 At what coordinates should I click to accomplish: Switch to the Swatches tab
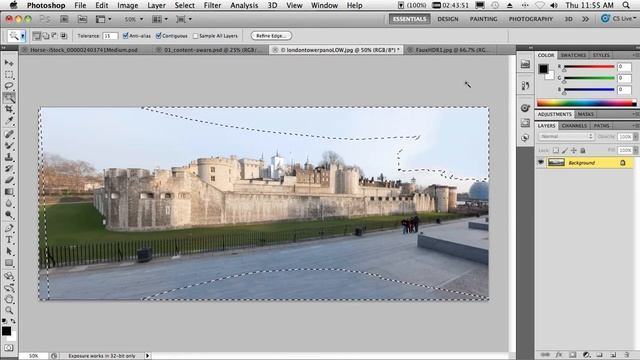[573, 55]
